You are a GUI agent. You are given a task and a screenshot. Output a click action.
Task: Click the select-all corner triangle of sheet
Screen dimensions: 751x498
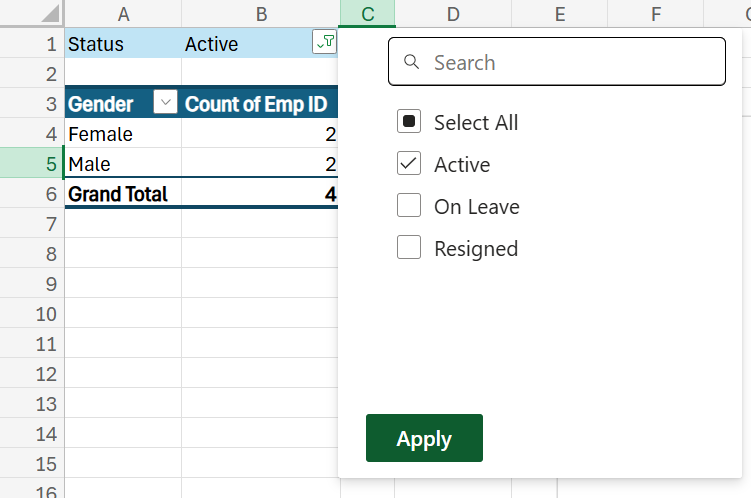(x=49, y=14)
